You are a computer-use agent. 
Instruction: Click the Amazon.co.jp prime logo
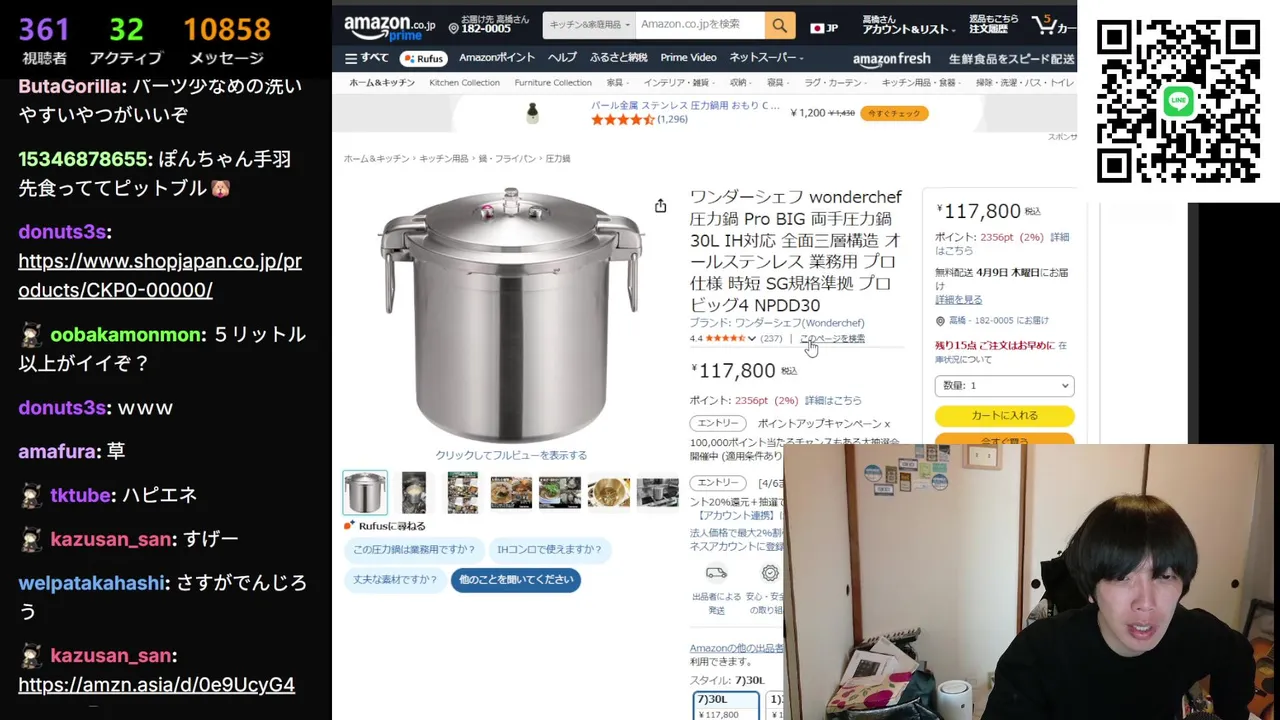tap(389, 27)
